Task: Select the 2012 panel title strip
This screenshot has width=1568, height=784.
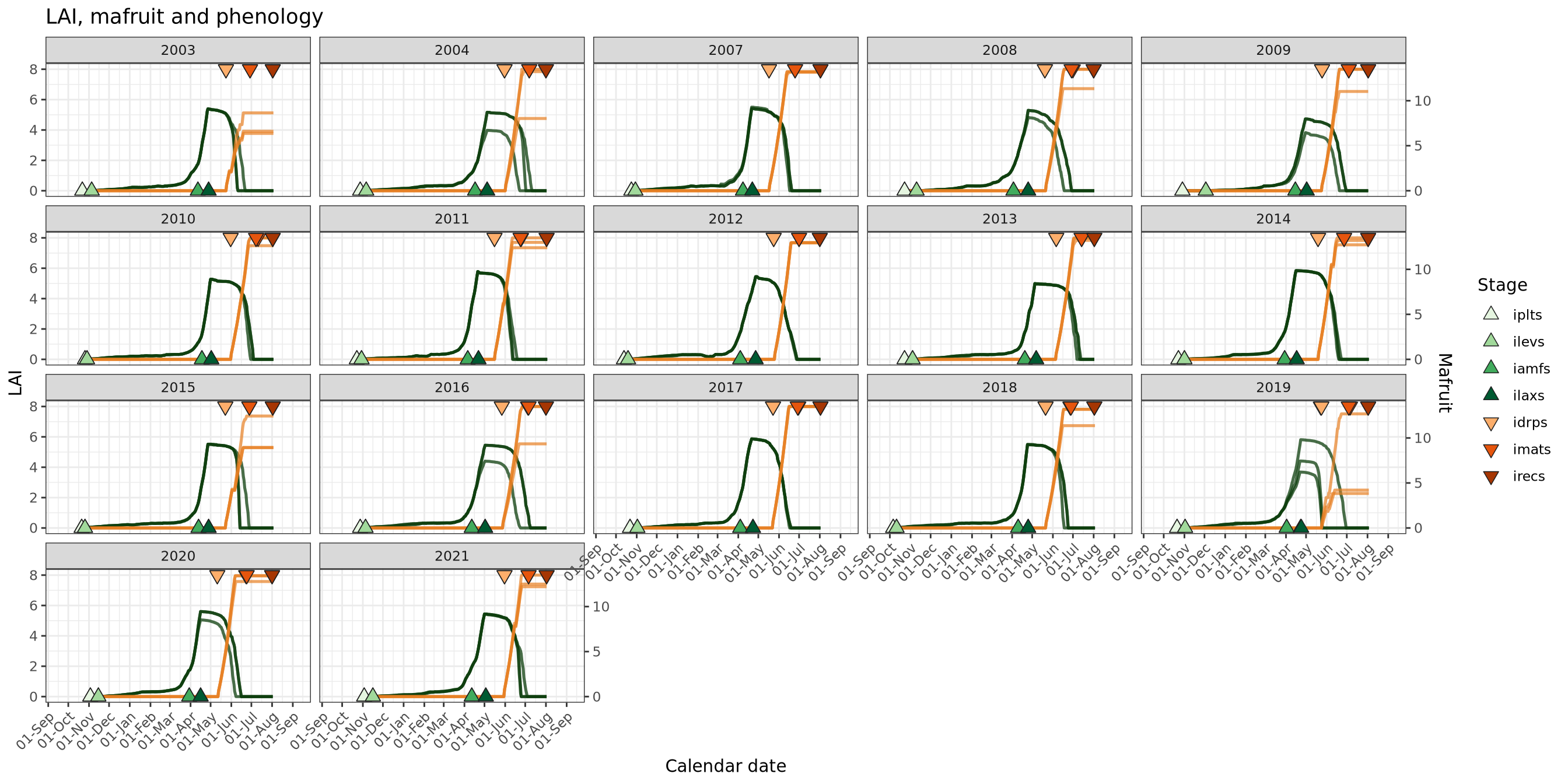Action: pyautogui.click(x=726, y=219)
